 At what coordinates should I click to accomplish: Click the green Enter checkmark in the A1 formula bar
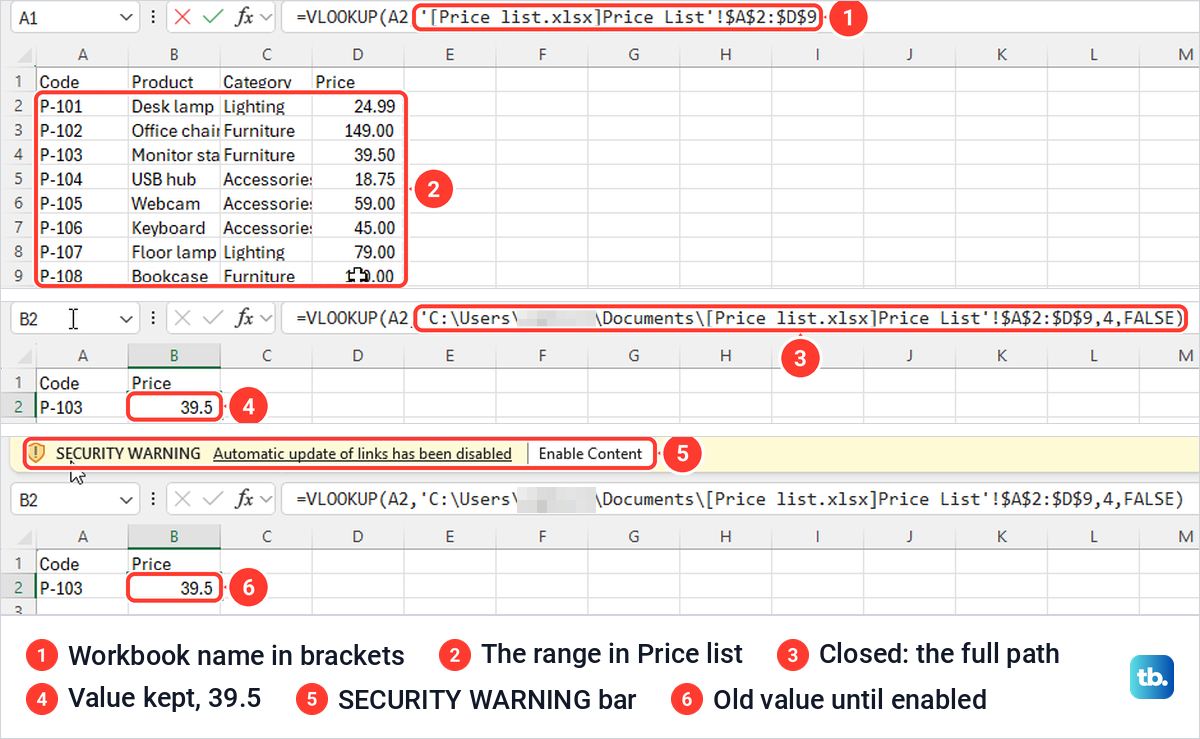pos(212,17)
